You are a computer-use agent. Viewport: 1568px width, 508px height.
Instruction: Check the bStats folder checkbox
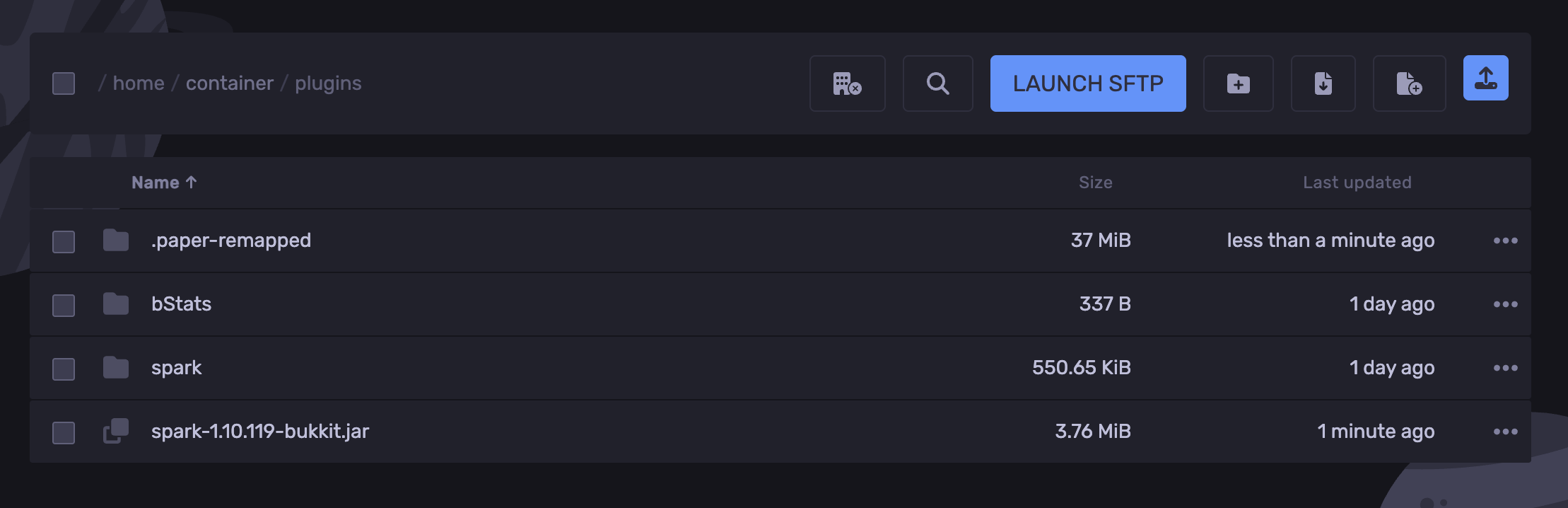pyautogui.click(x=64, y=305)
